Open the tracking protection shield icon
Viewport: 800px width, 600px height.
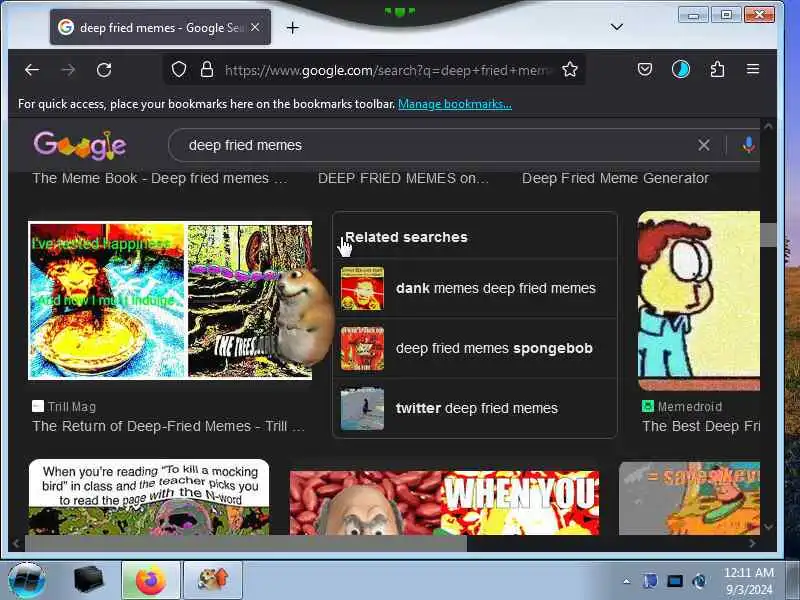(179, 69)
